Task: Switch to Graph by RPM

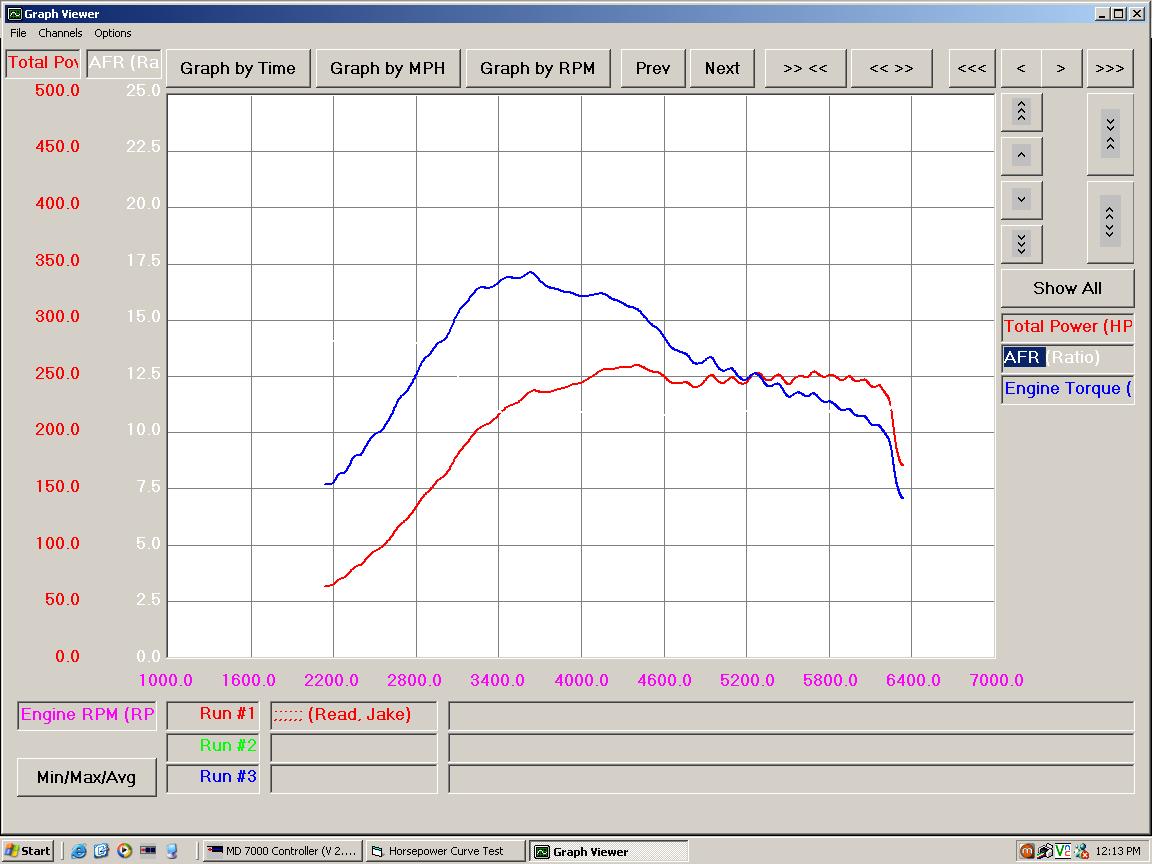Action: click(x=537, y=68)
